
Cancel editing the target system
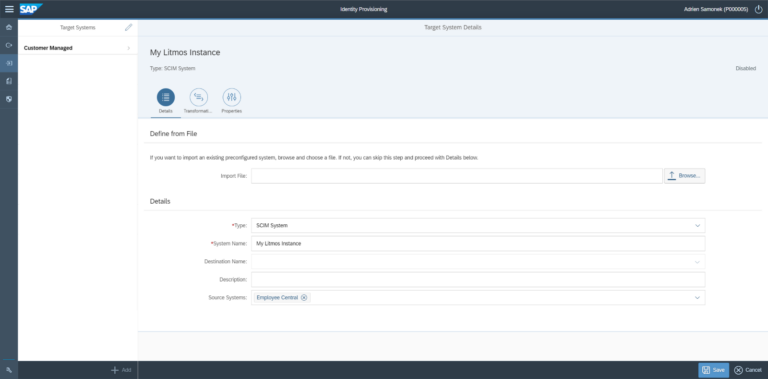click(x=748, y=370)
